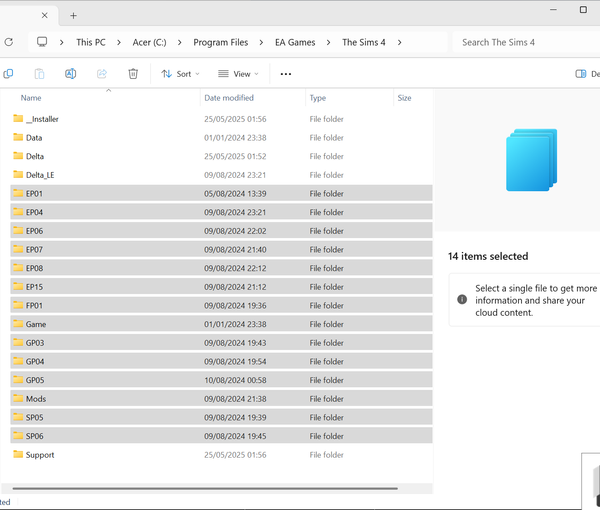Sort by Date modified column header
The image size is (600, 510).
coord(229,98)
